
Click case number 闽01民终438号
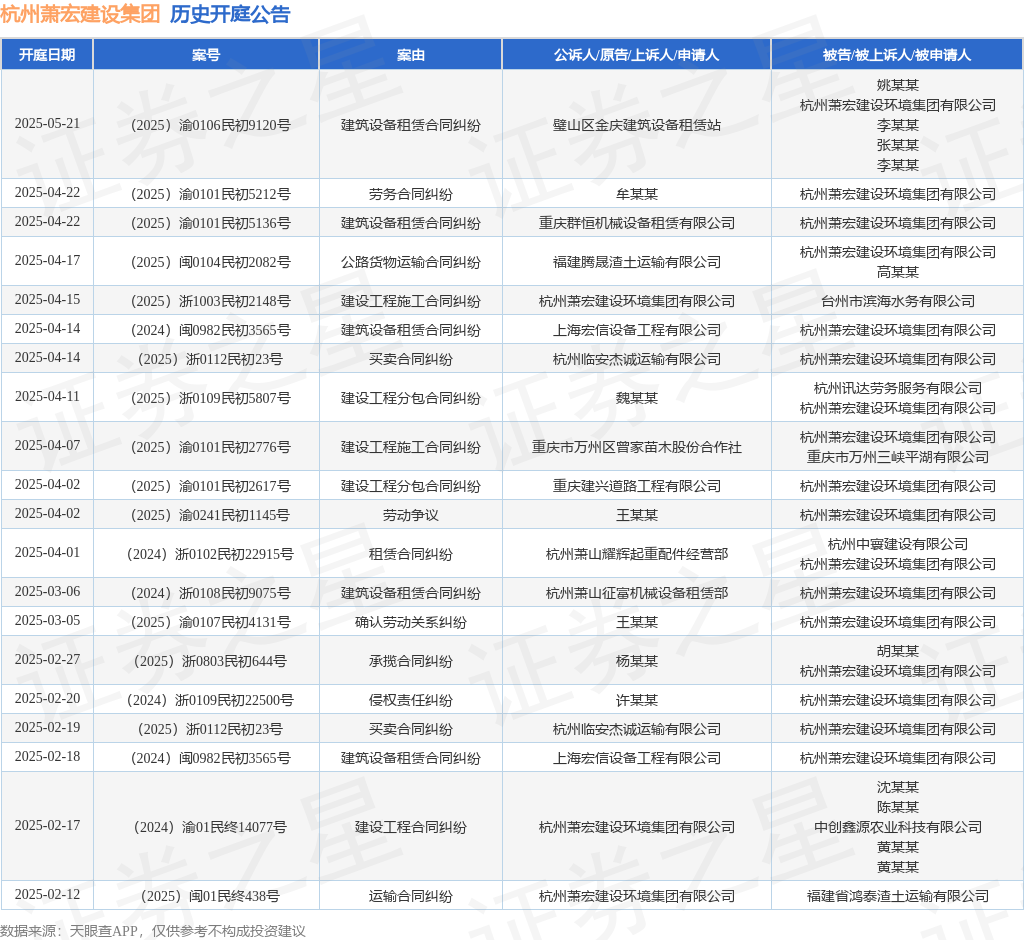[210, 896]
